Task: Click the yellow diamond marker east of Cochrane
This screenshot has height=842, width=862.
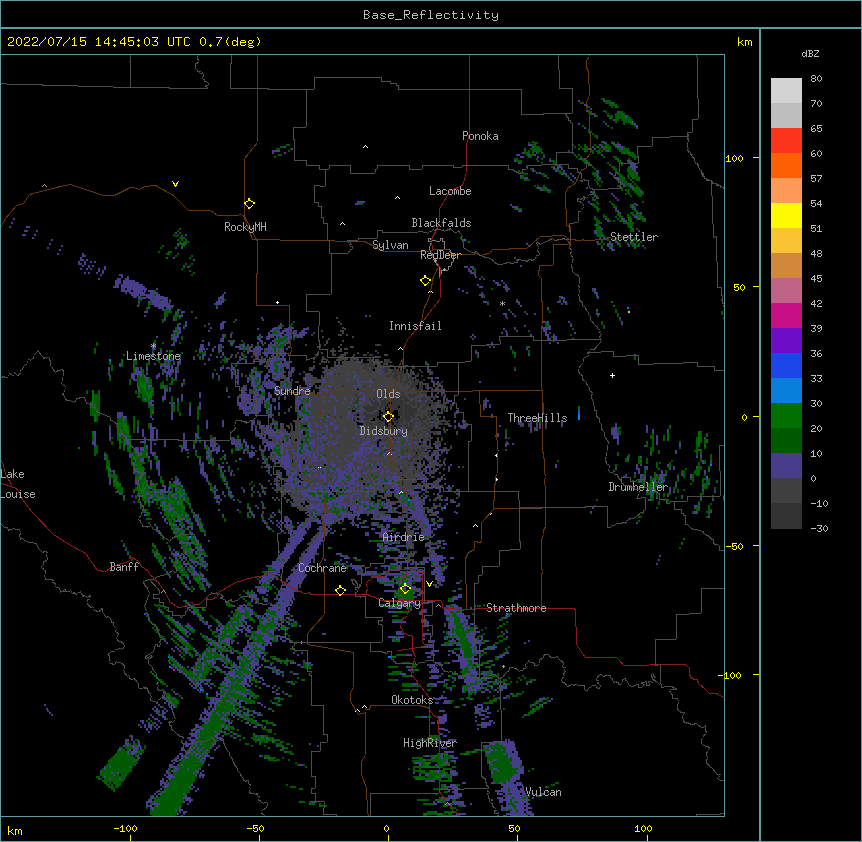Action: click(x=340, y=590)
